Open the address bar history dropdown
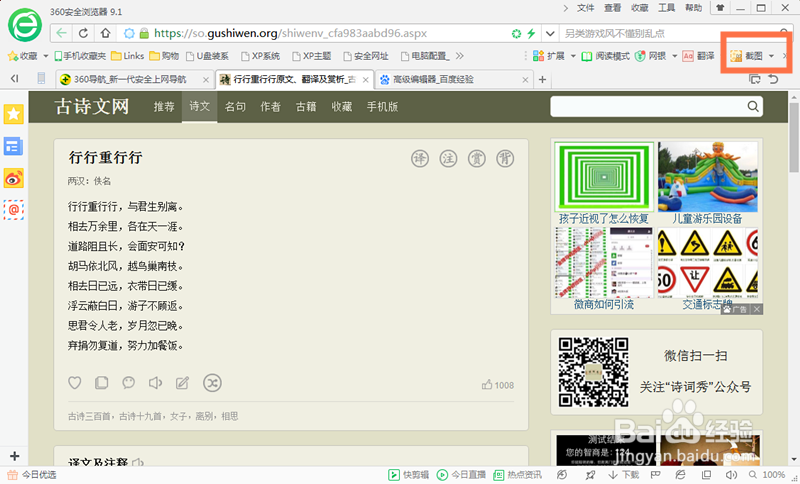This screenshot has height=484, width=800. click(550, 34)
